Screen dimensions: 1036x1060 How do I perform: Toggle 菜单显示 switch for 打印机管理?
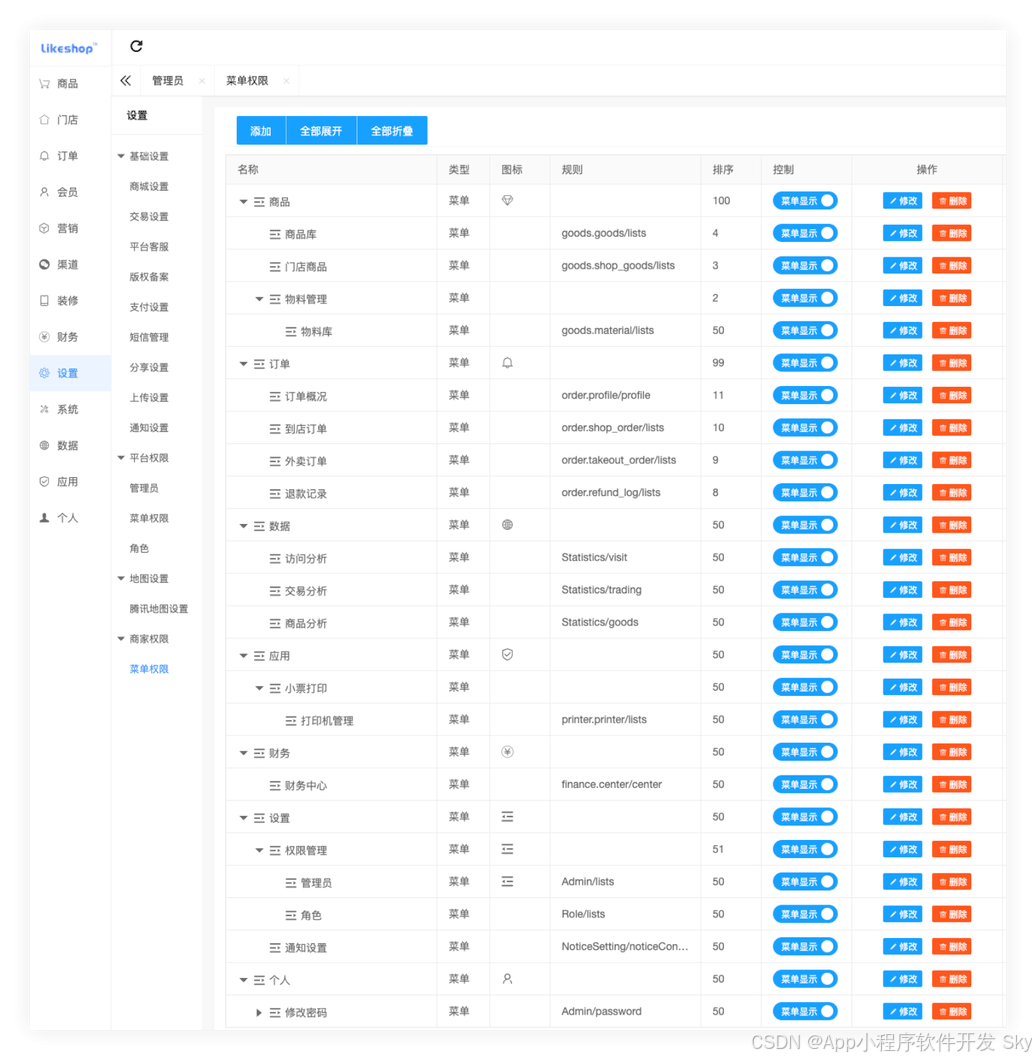pyautogui.click(x=805, y=720)
